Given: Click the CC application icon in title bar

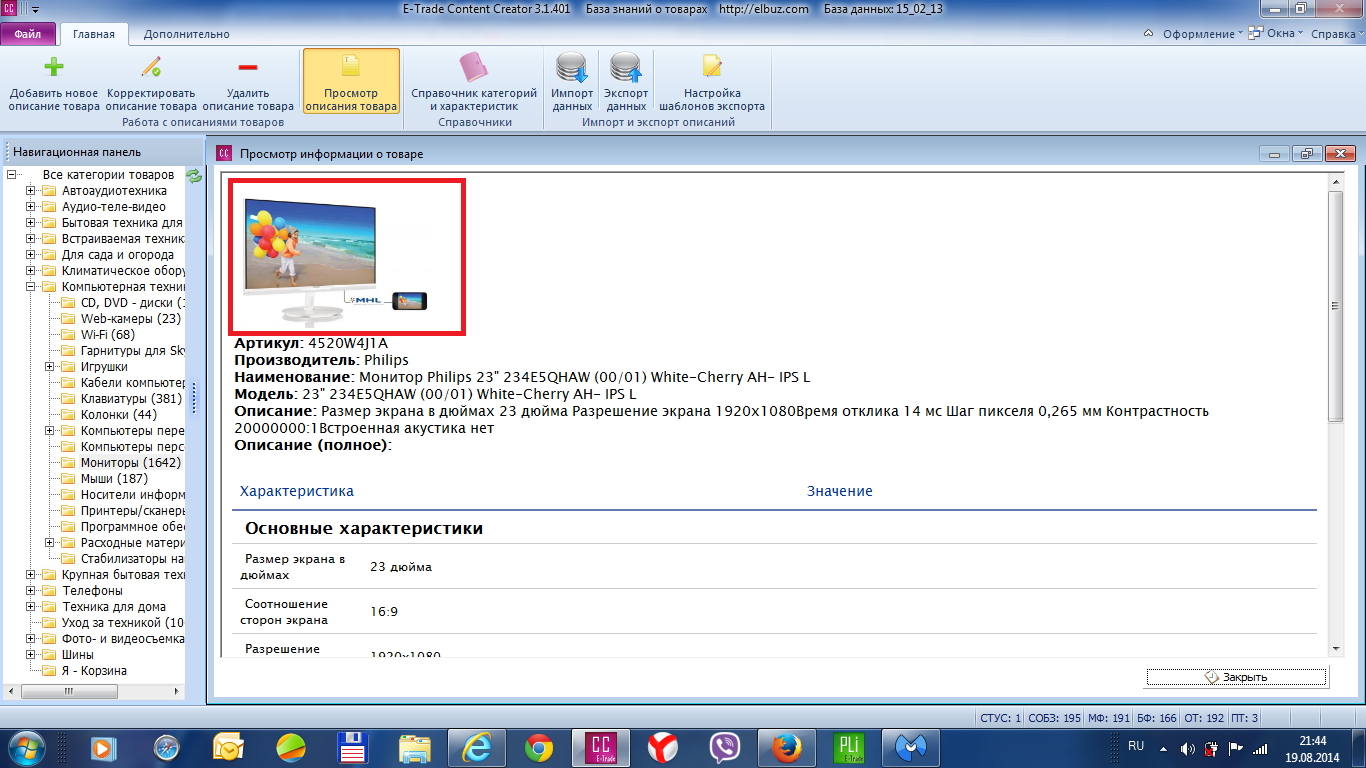Looking at the screenshot, I should (11, 9).
